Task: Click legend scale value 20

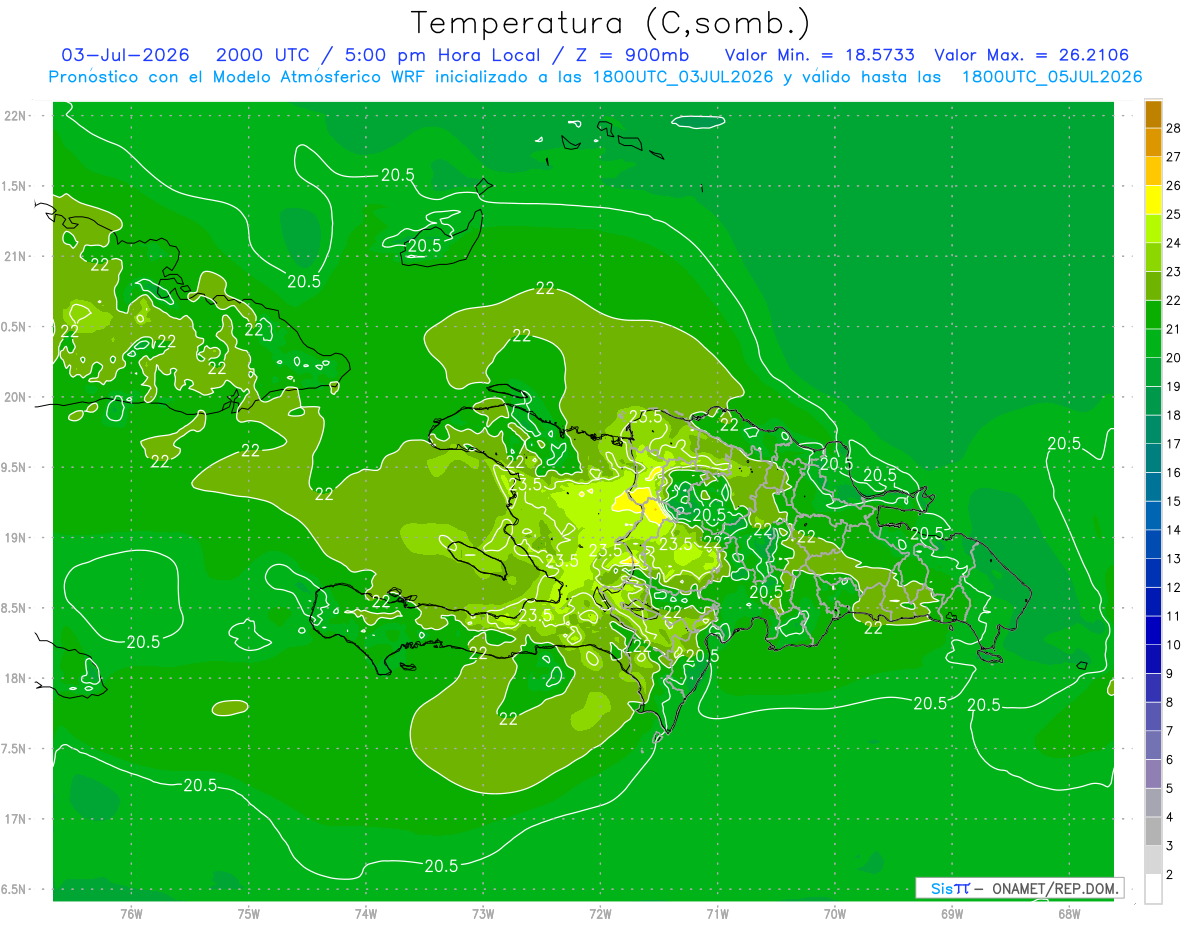Action: (x=1174, y=358)
